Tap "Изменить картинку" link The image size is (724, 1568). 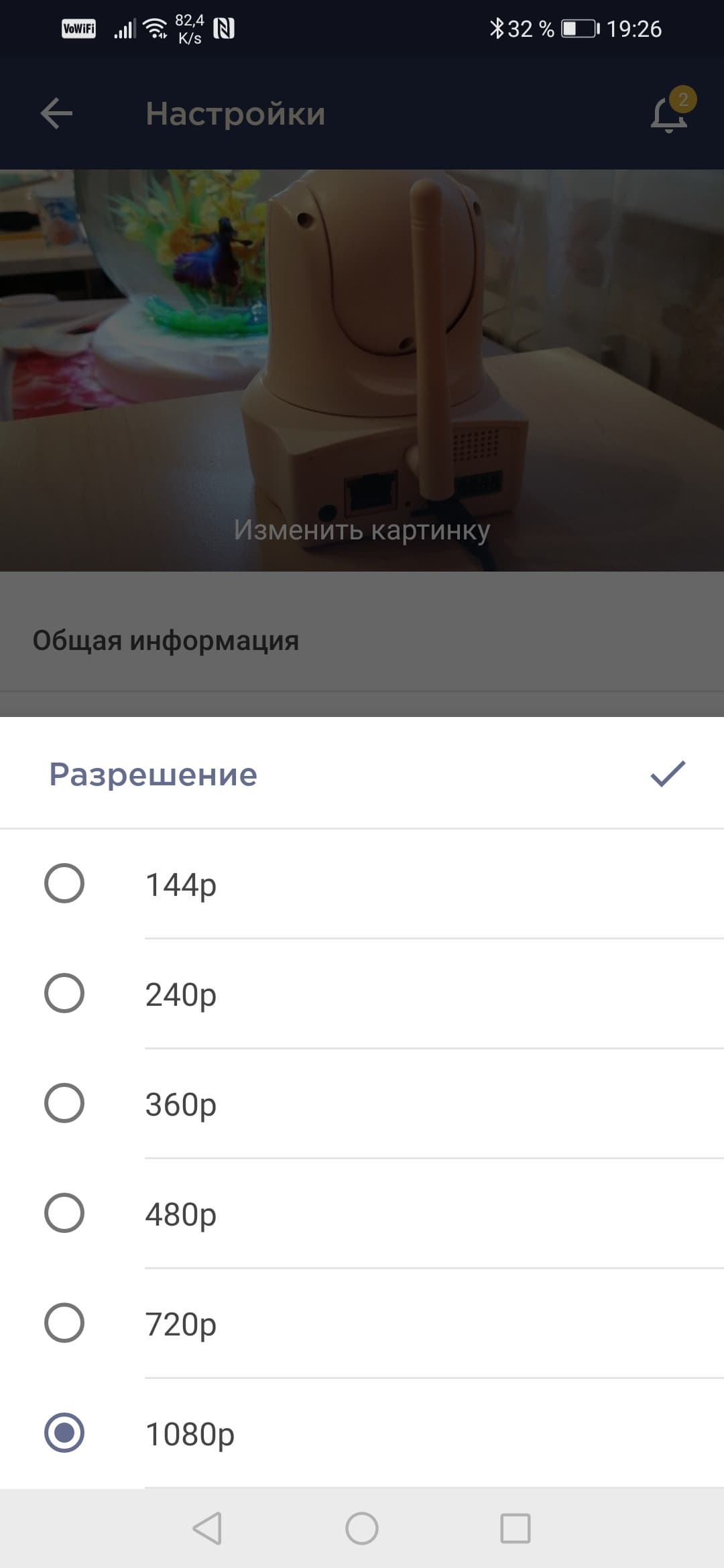(362, 530)
